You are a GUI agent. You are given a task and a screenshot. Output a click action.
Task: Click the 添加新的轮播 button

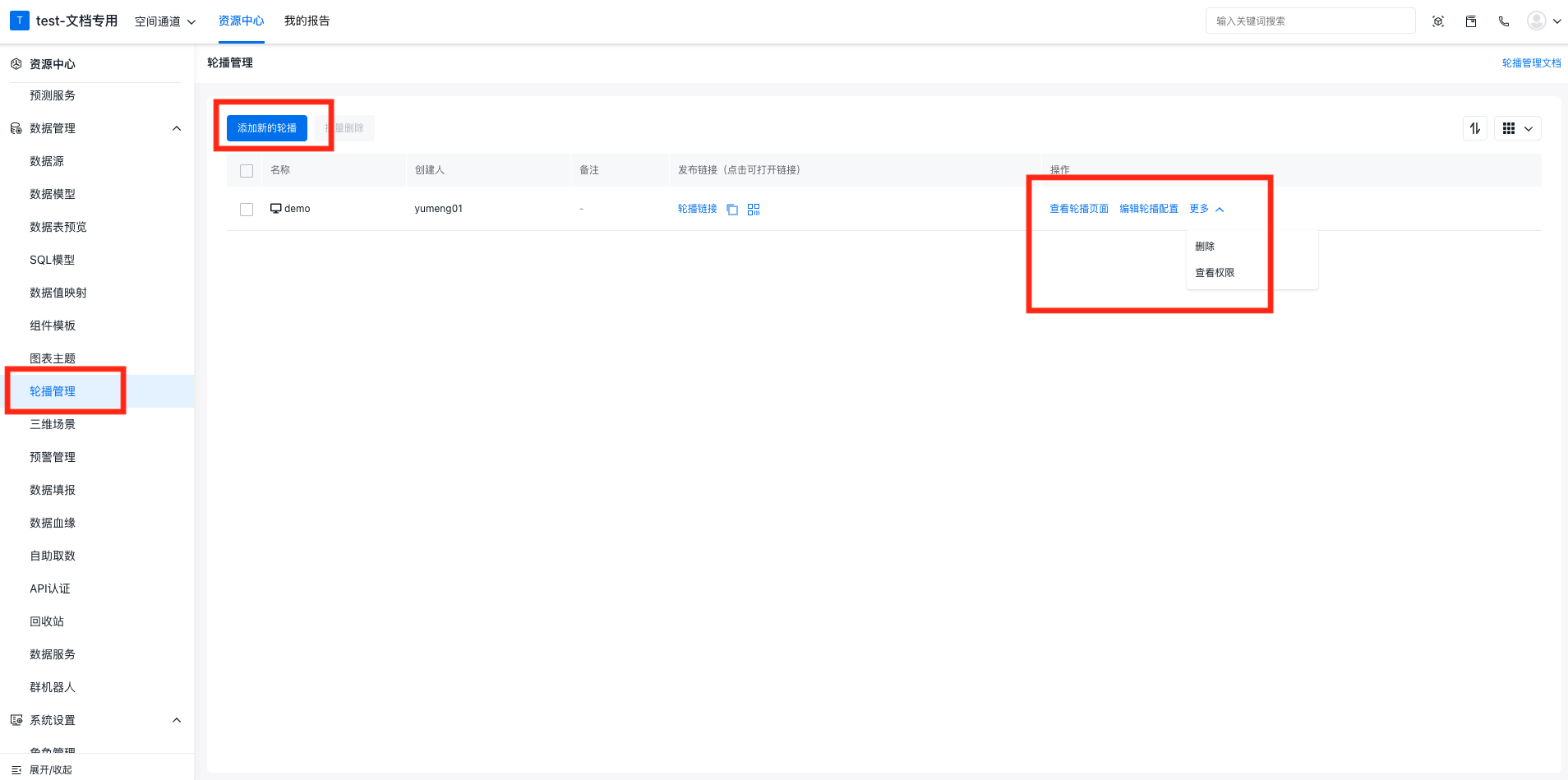pyautogui.click(x=267, y=128)
